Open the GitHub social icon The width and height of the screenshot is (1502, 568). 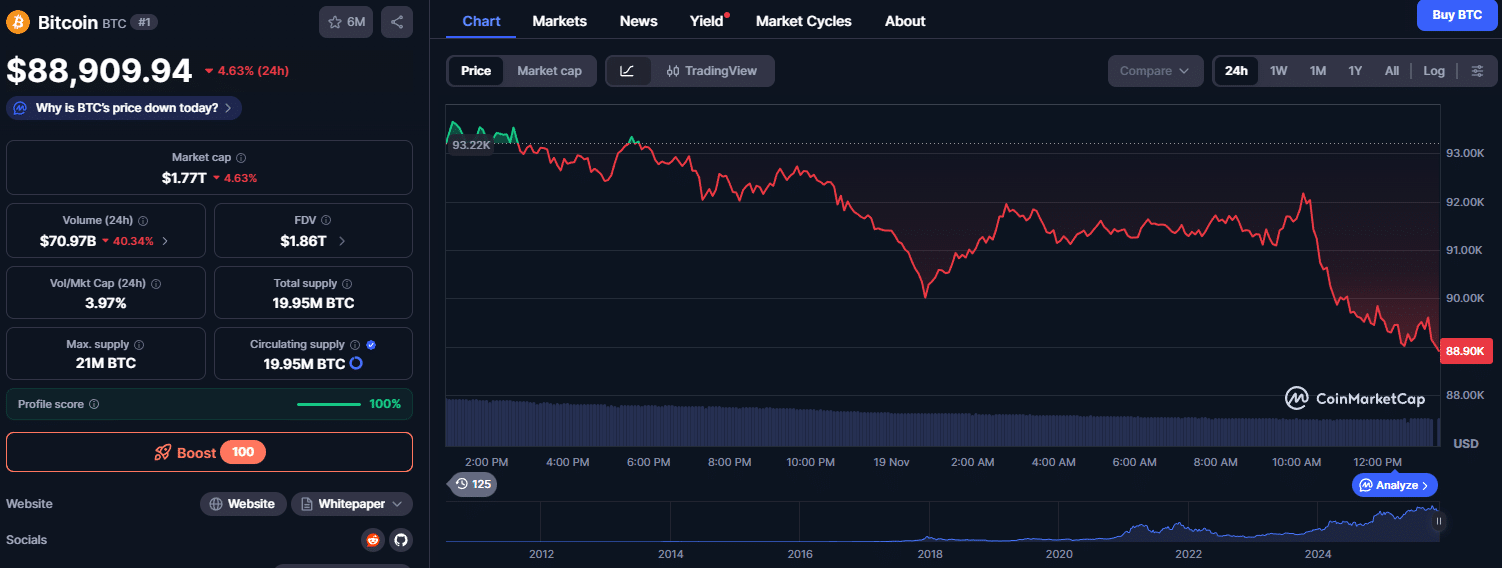[x=400, y=540]
